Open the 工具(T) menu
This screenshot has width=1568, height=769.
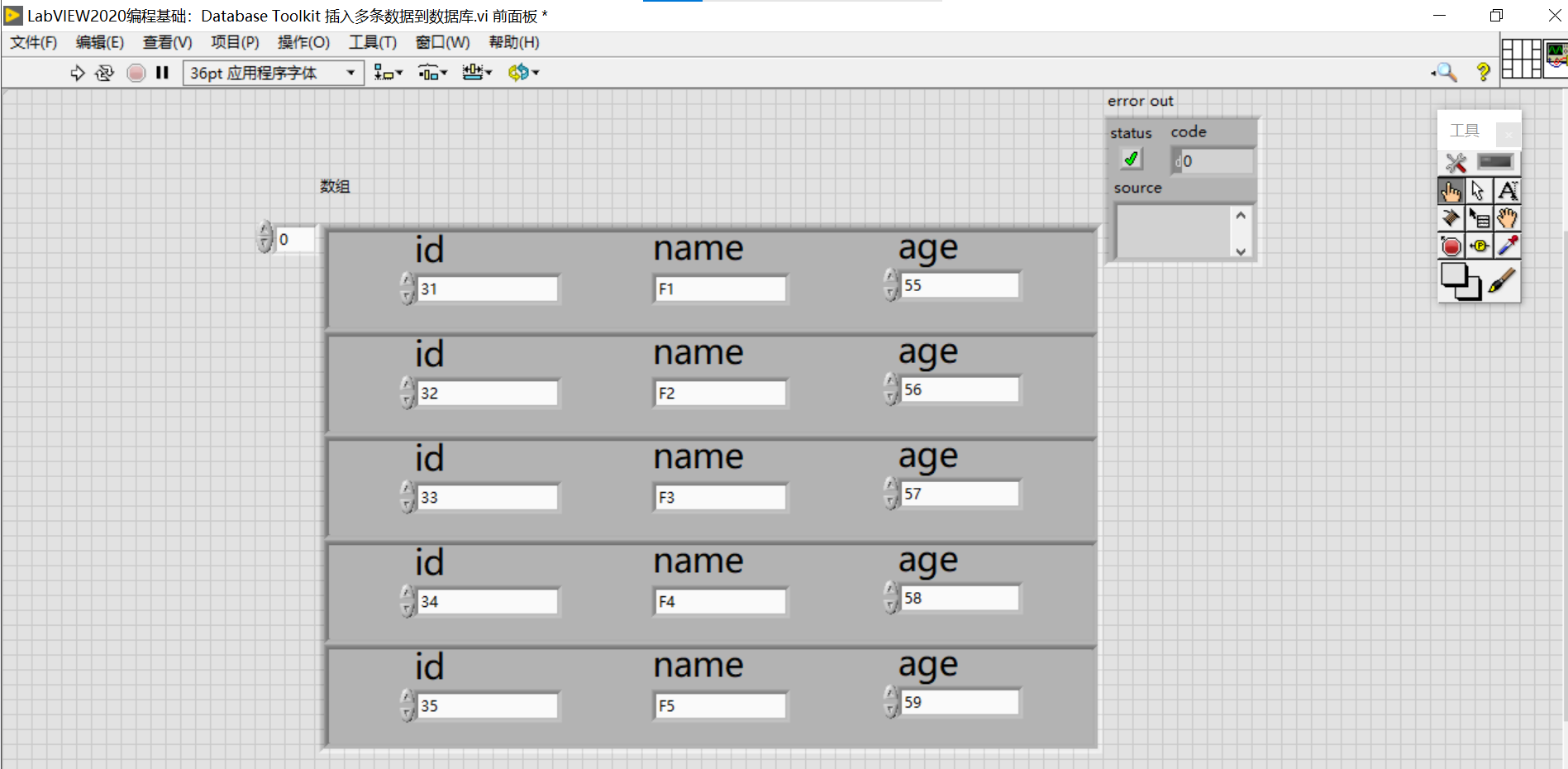coord(371,42)
